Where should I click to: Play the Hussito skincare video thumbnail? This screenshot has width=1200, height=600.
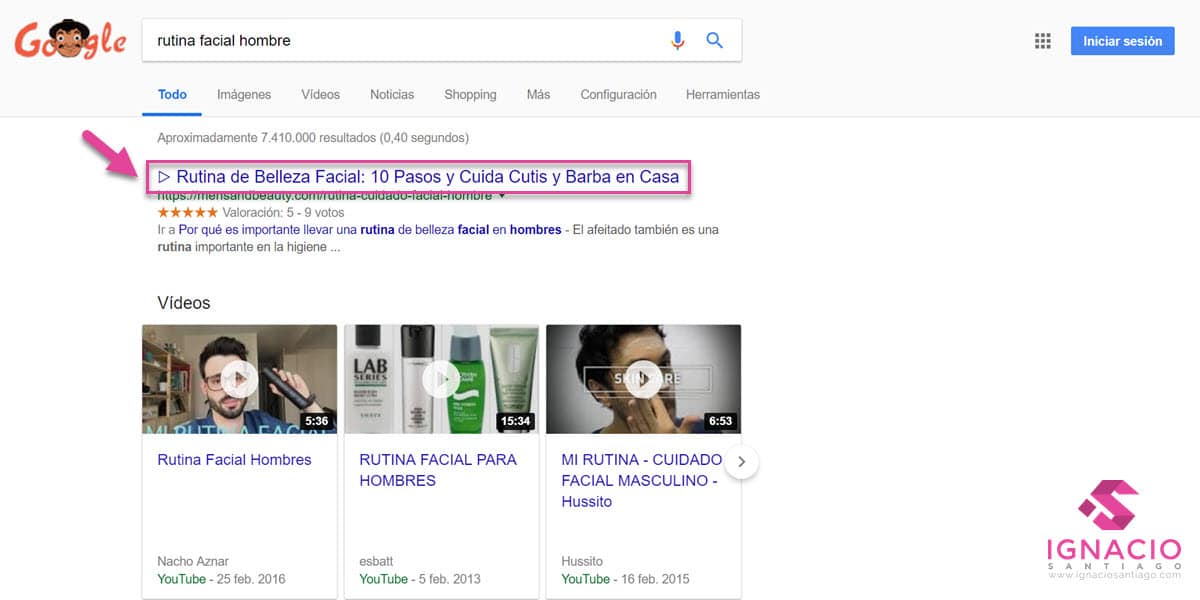click(x=643, y=379)
